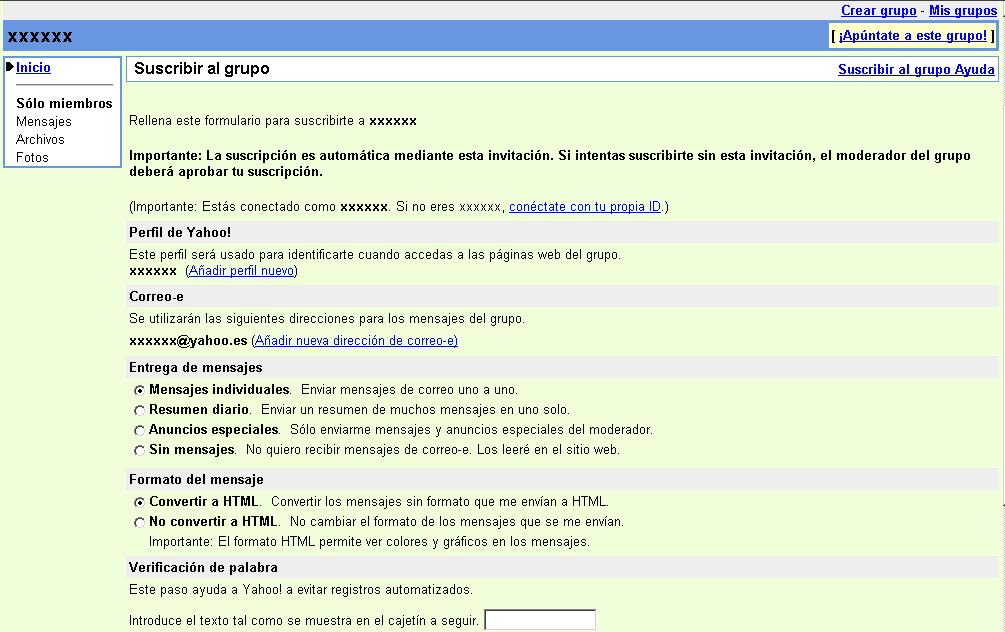The image size is (1005, 632).
Task: Click Añadir nueva dirección de correo-e
Action: (x=356, y=340)
